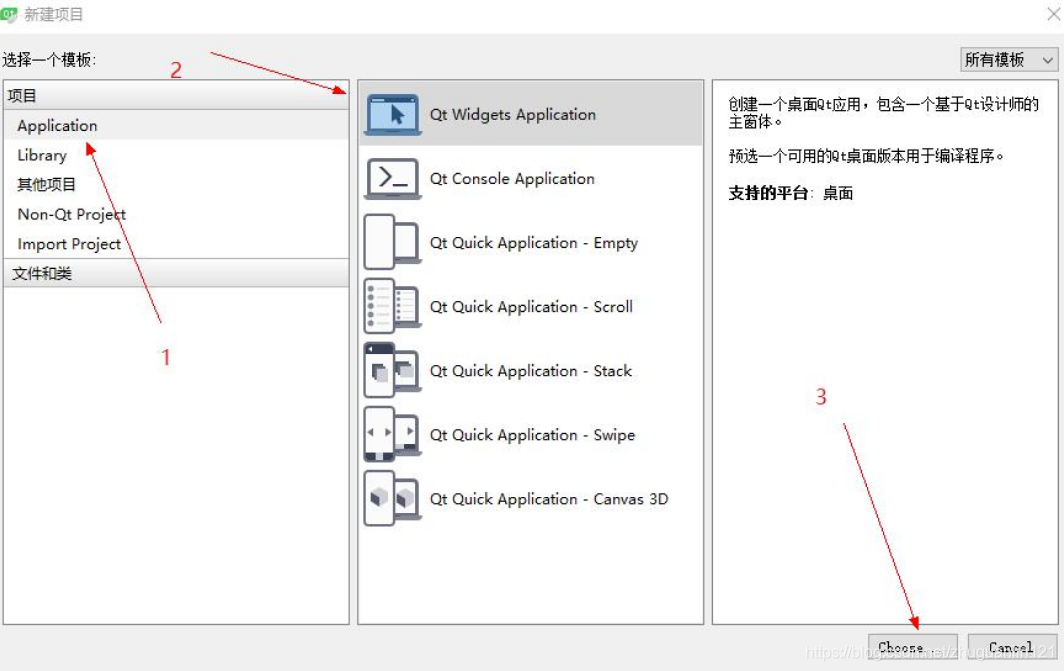
Task: Select Import Project category
Action: (x=176, y=244)
